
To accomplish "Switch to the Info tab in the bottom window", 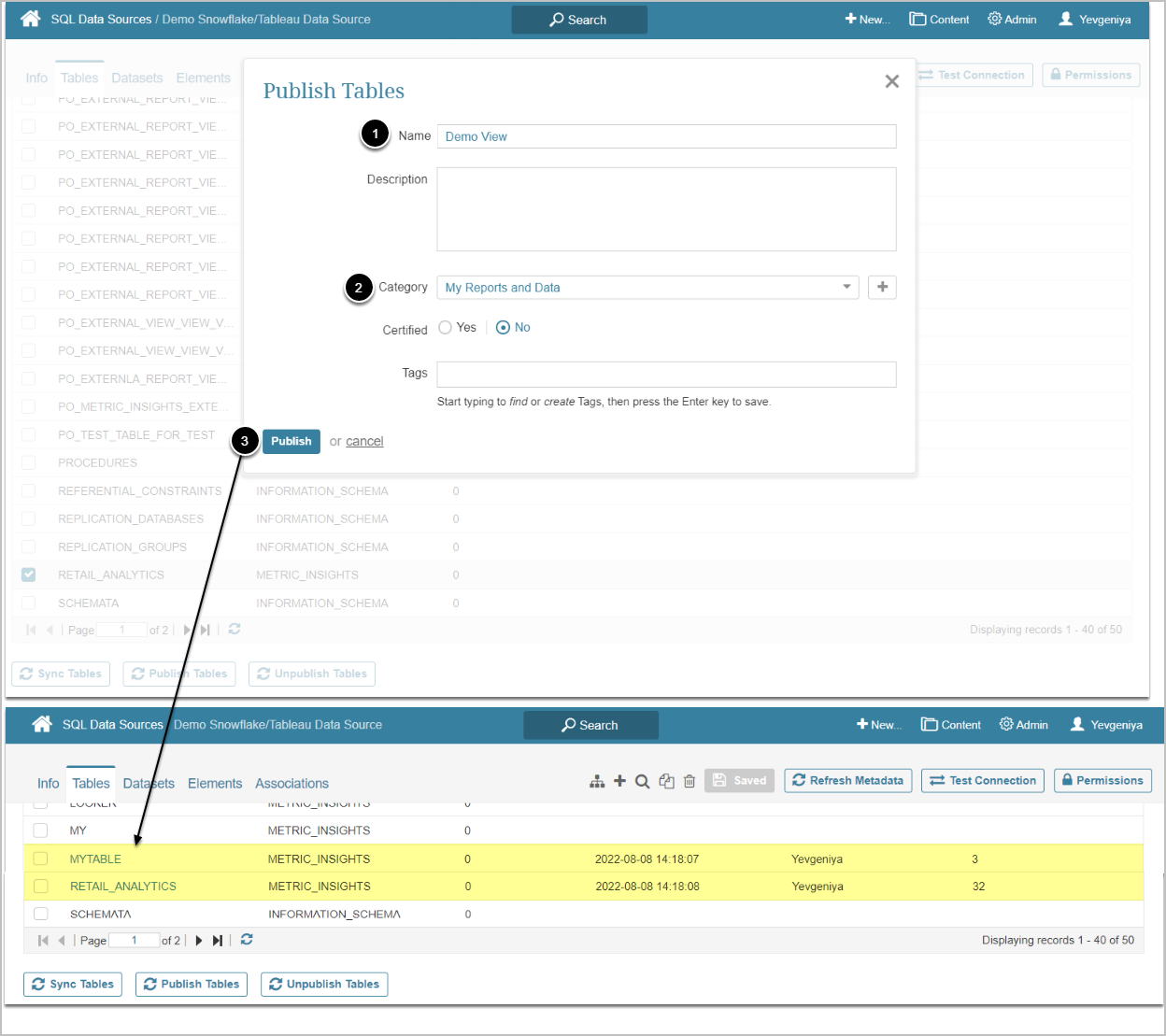I will 48,784.
